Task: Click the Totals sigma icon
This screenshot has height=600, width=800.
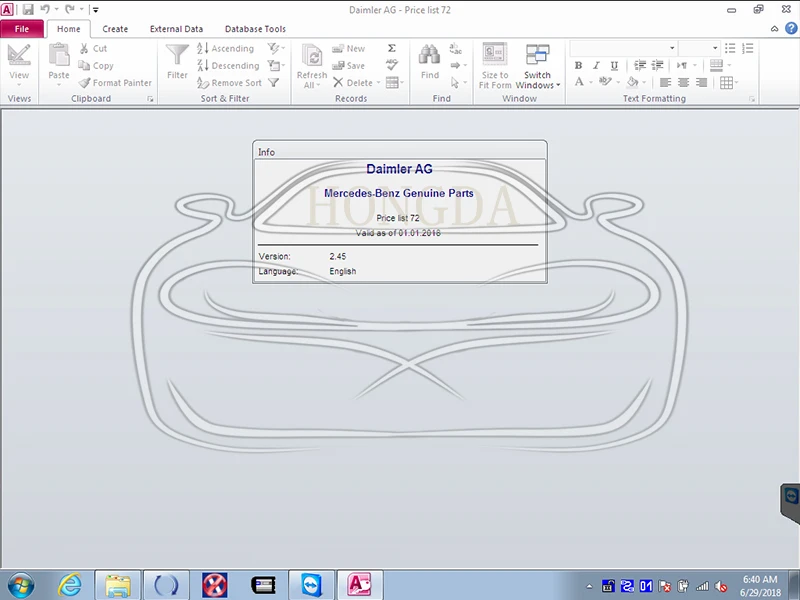Action: click(392, 48)
